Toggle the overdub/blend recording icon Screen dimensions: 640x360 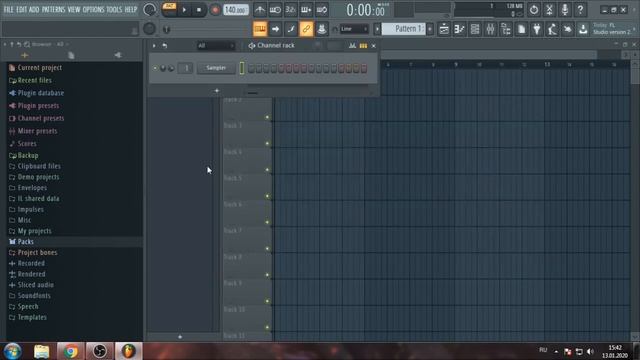click(306, 10)
